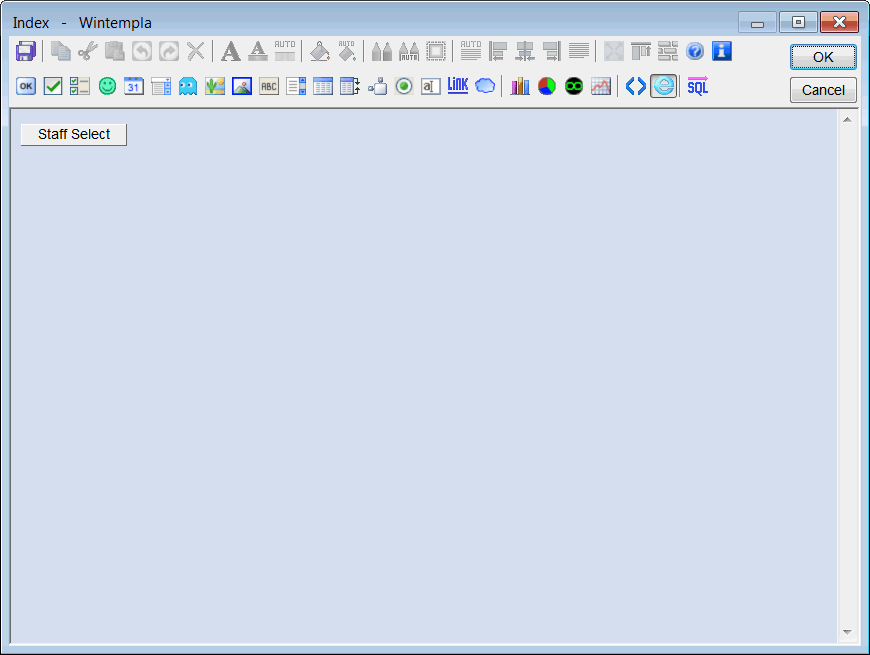The height and width of the screenshot is (655, 870).
Task: Insert a checkbox control with green check
Action: pyautogui.click(x=53, y=86)
